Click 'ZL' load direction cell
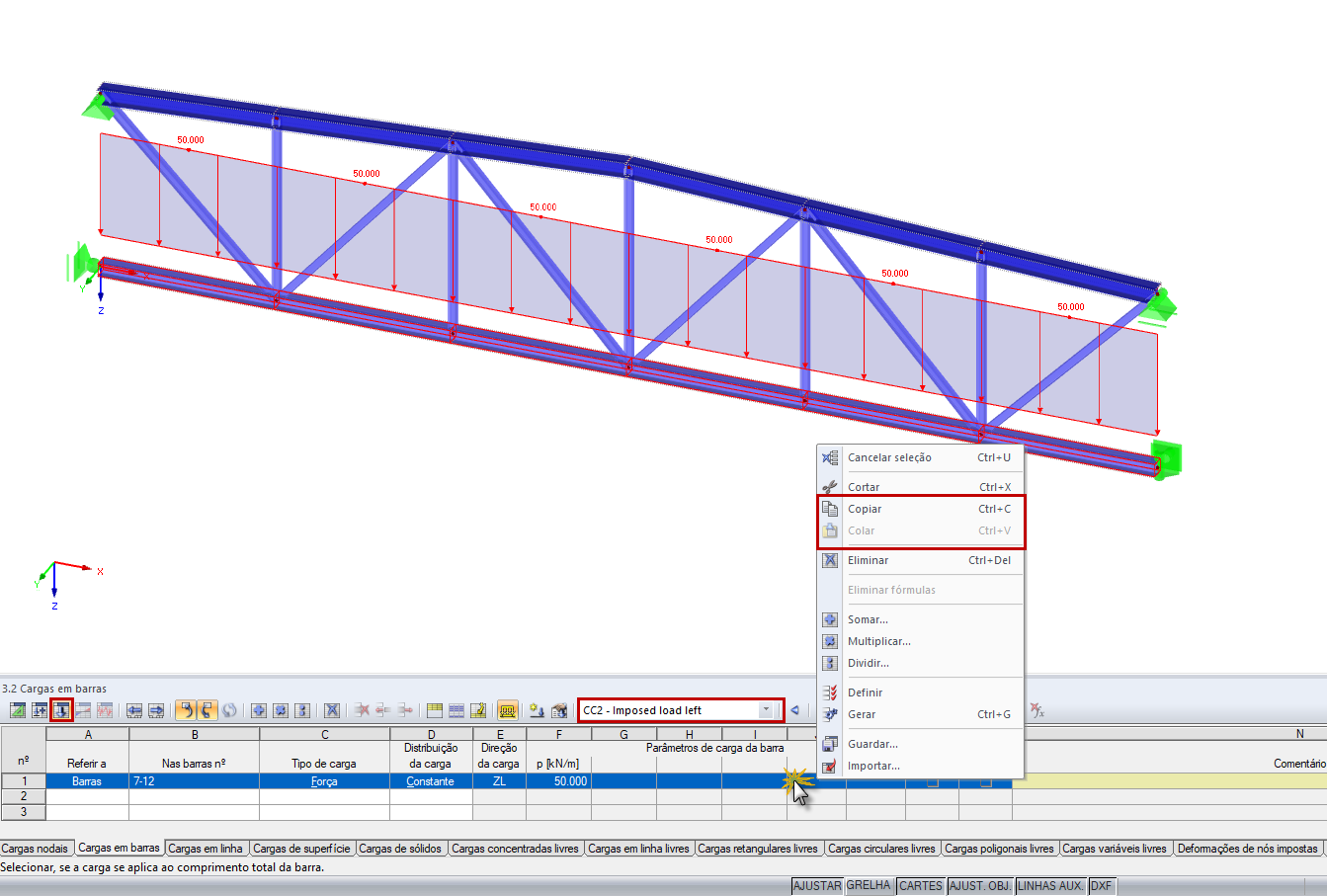Screen dimensions: 1327x896 [x=499, y=780]
